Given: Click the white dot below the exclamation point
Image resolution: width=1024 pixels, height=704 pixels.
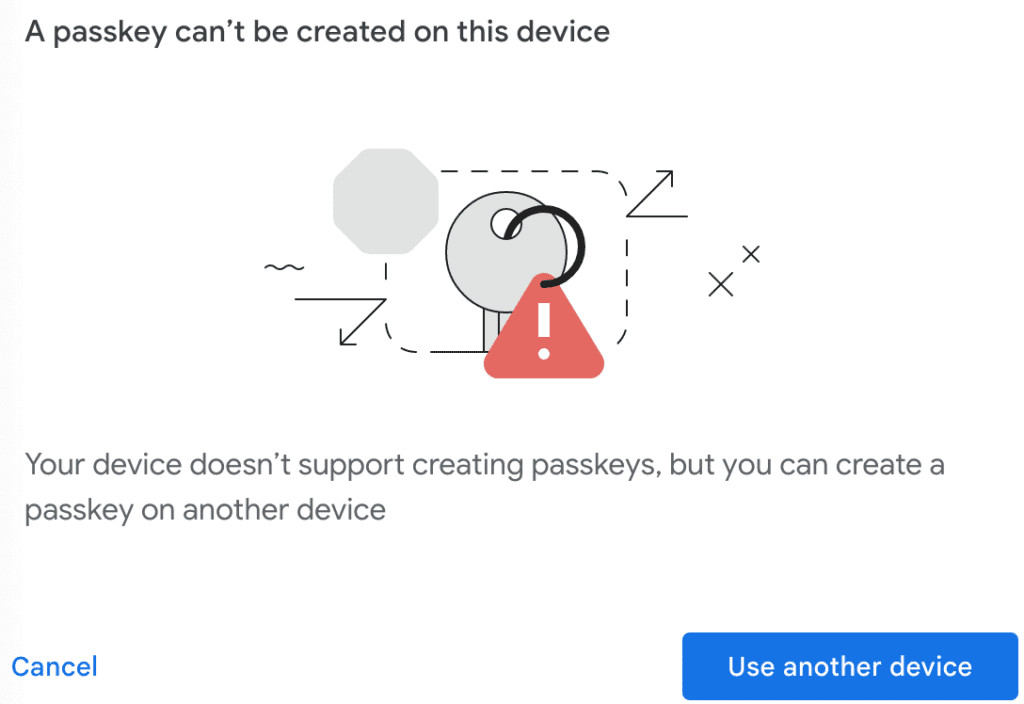Looking at the screenshot, I should click(544, 353).
